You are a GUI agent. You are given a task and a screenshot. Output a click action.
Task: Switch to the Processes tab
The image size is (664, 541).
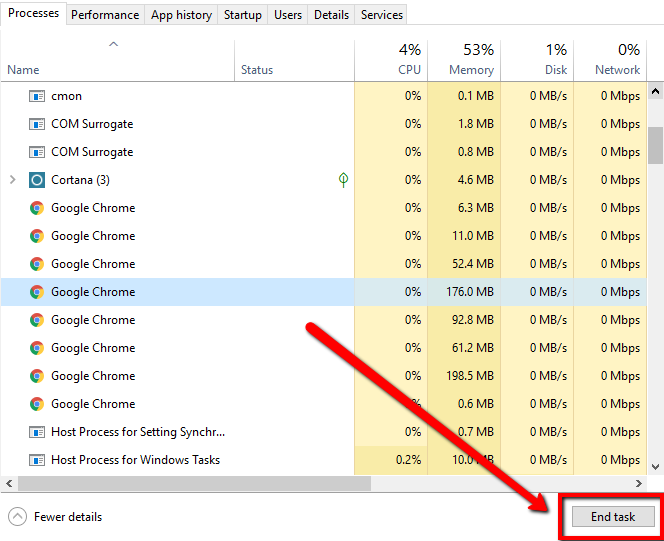click(33, 13)
